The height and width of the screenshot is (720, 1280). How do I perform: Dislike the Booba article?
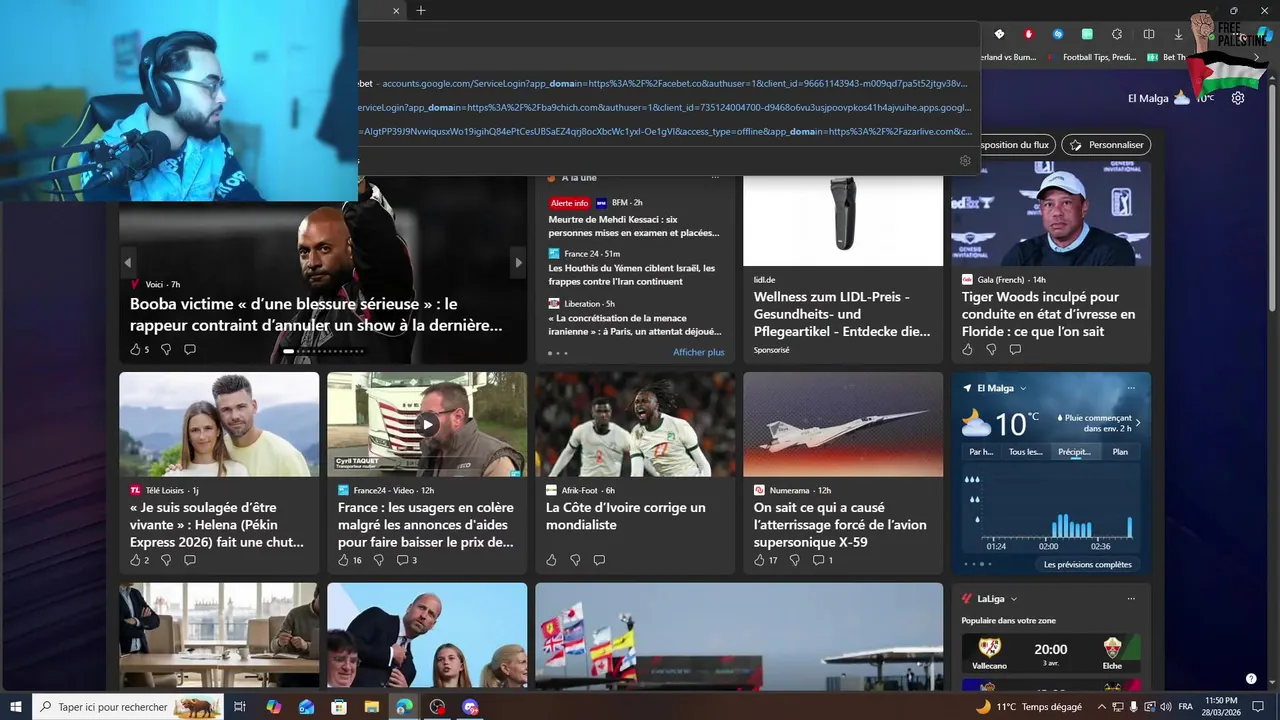coord(166,350)
